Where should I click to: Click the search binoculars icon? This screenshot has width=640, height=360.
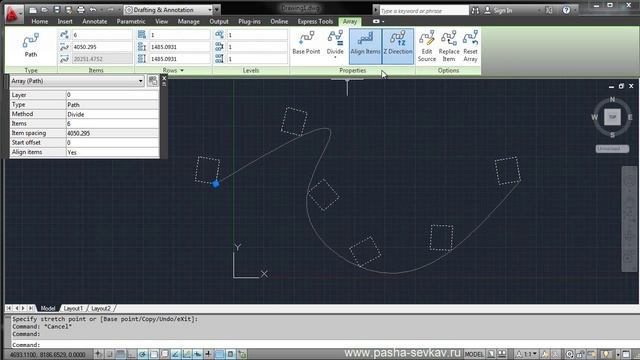pyautogui.click(x=475, y=11)
